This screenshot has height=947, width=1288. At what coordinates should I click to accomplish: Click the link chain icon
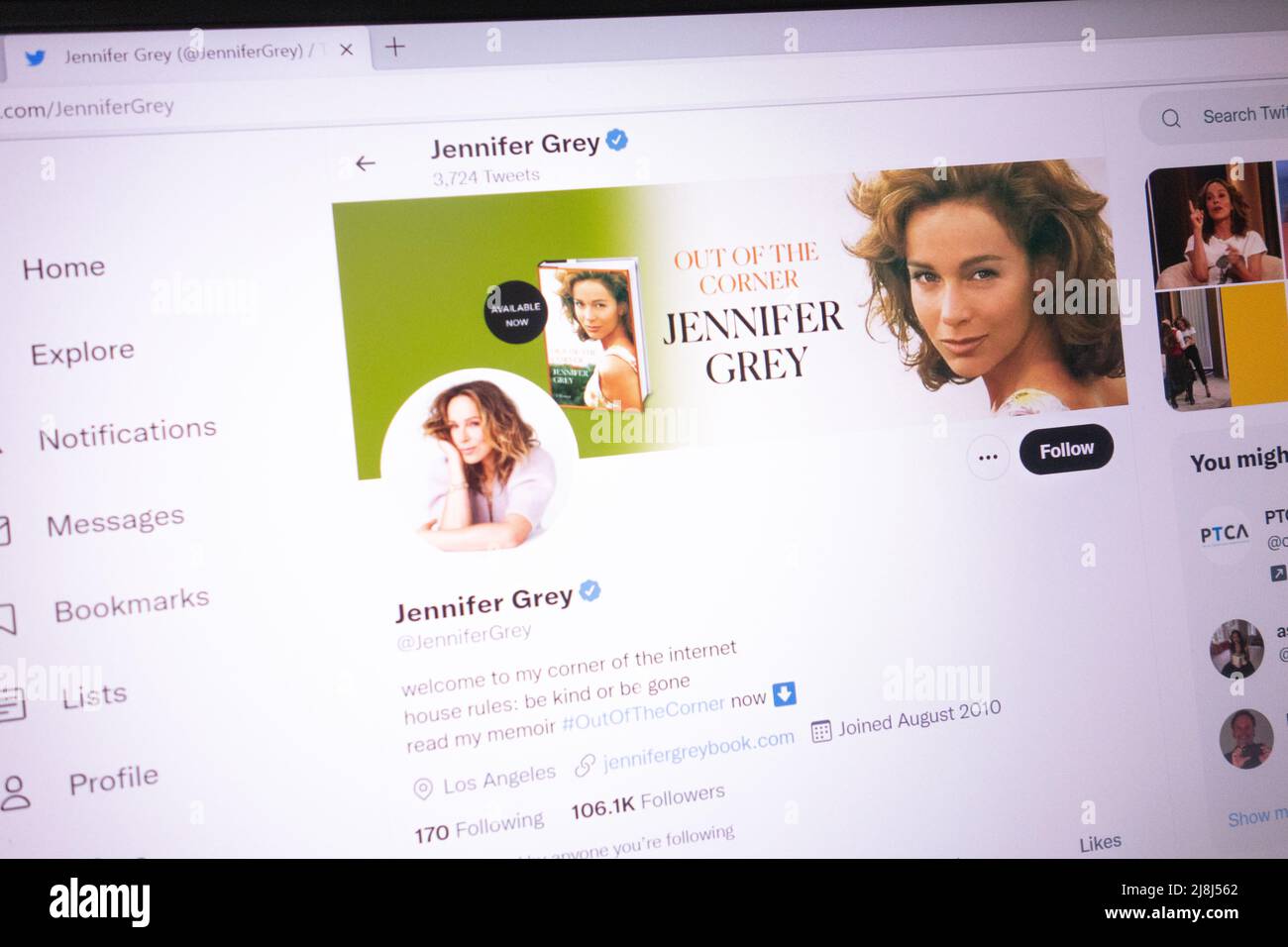point(585,766)
